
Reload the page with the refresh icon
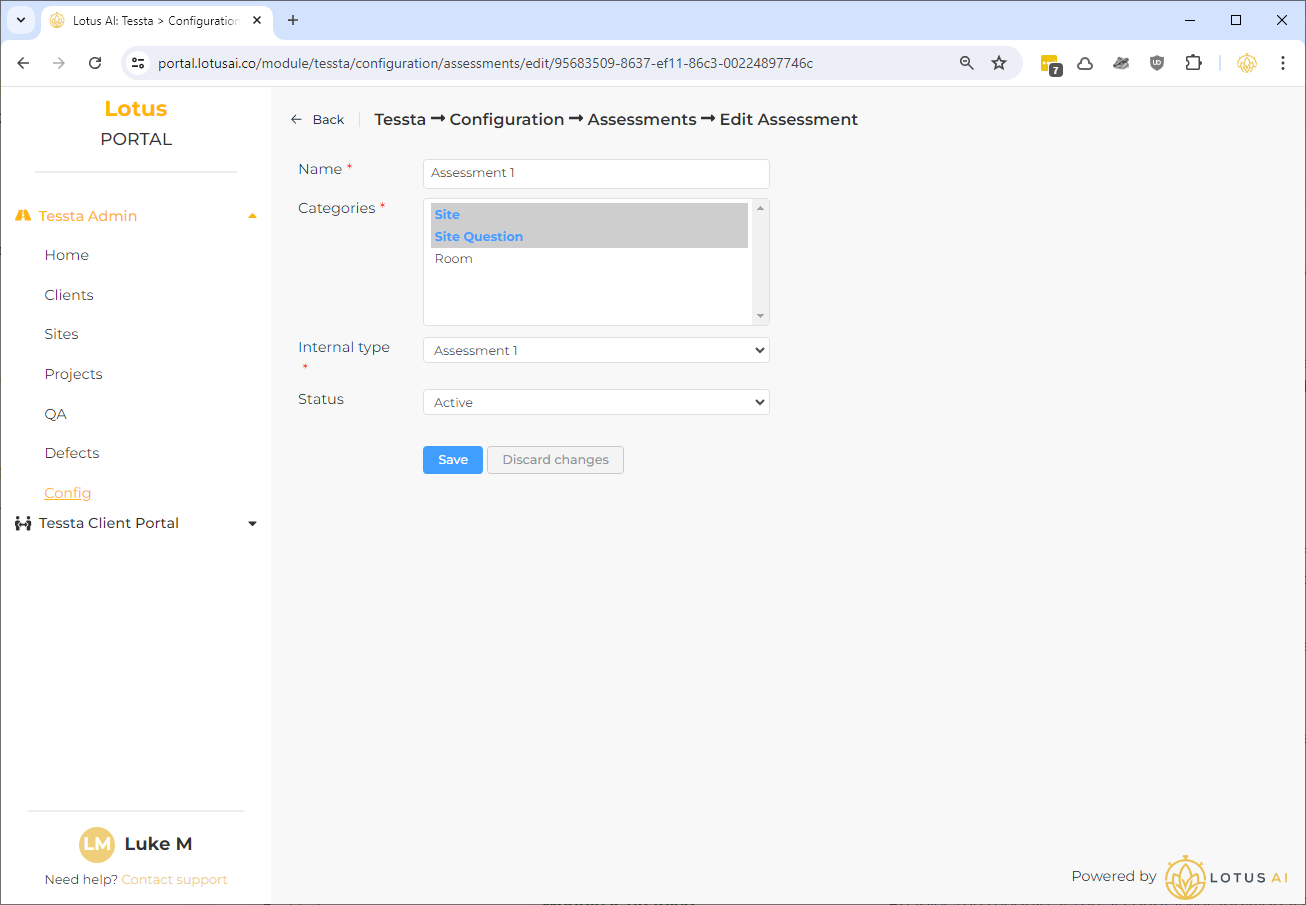95,63
